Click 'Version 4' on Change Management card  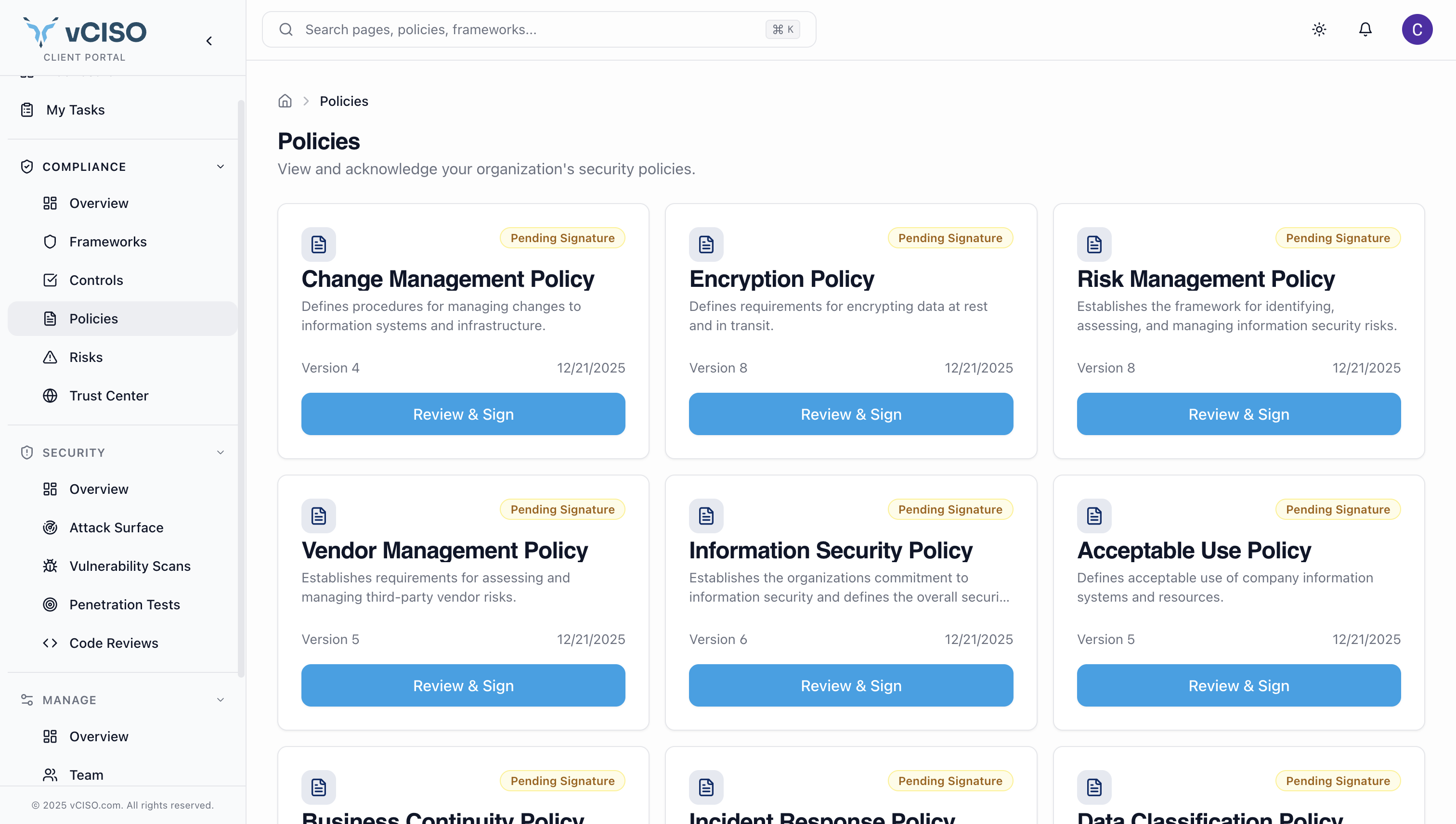tap(330, 368)
